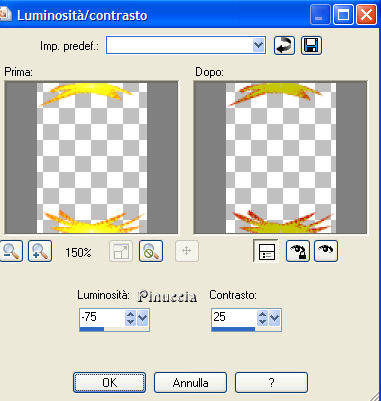Click the Contrasto value field showing 25
Viewport: 381px width, 401px height.
(234, 318)
